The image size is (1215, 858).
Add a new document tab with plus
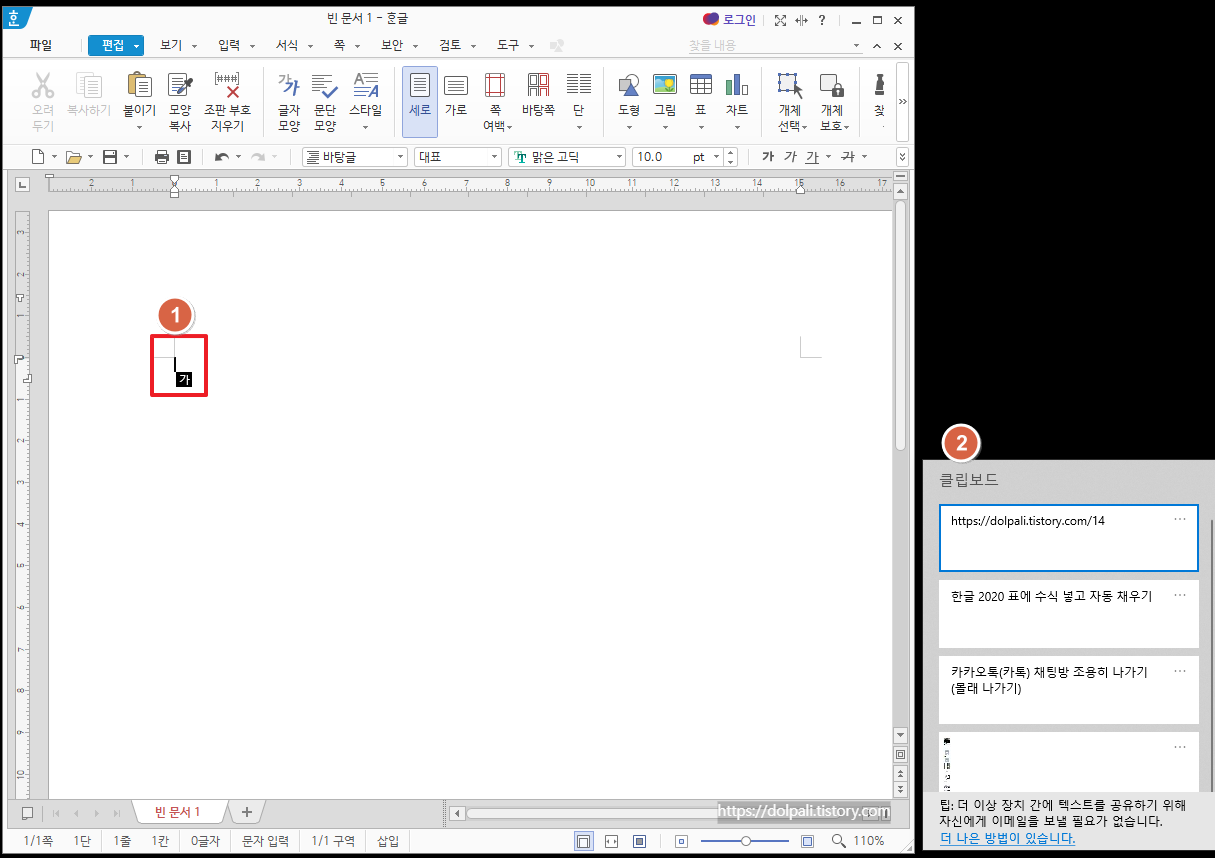[247, 812]
